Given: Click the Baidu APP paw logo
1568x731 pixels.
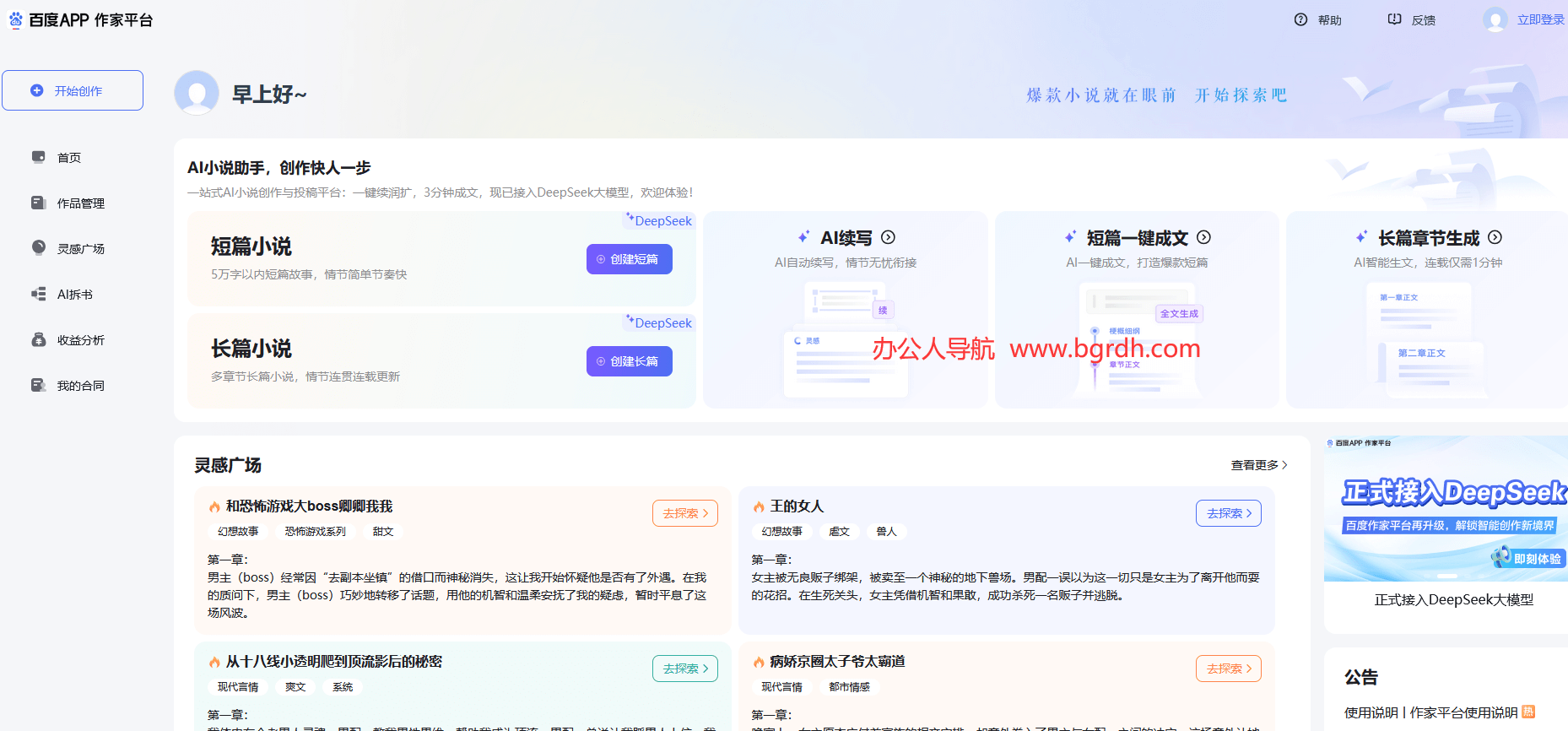Looking at the screenshot, I should click(16, 19).
